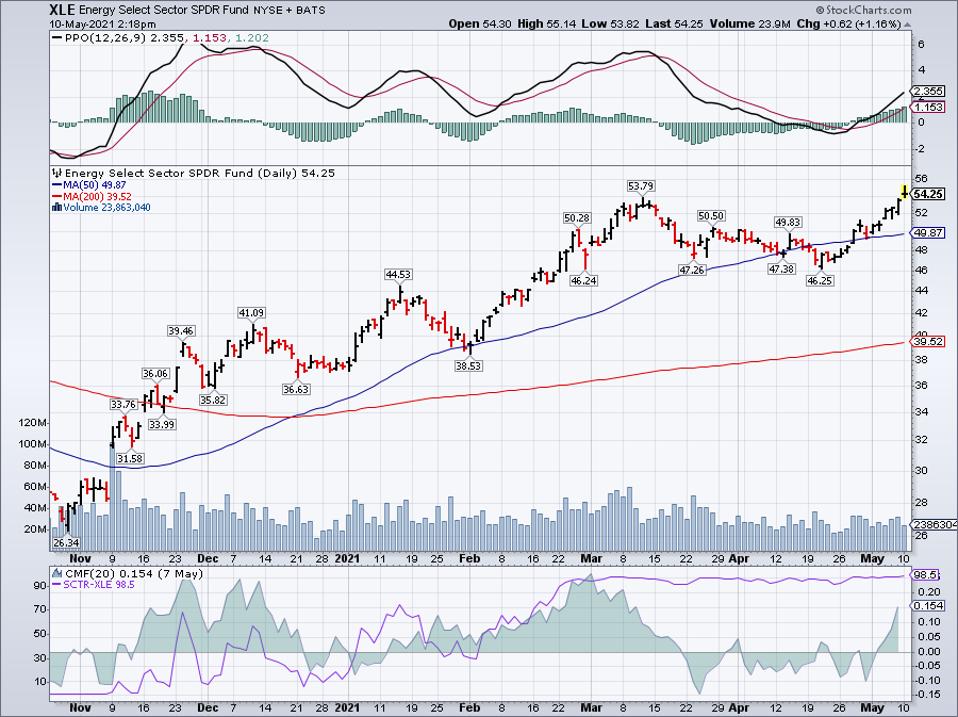Click the purple line marker before SCTR-XLE
958x717 pixels.
point(57,584)
